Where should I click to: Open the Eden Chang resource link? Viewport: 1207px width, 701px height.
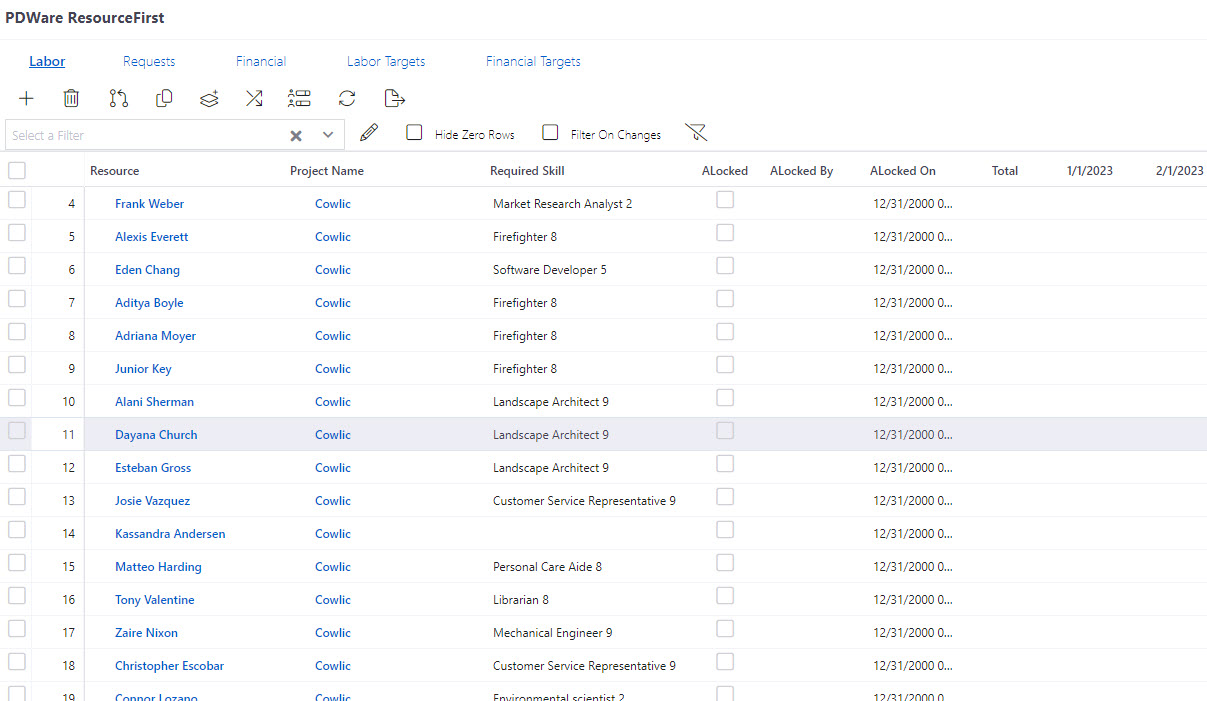147,269
